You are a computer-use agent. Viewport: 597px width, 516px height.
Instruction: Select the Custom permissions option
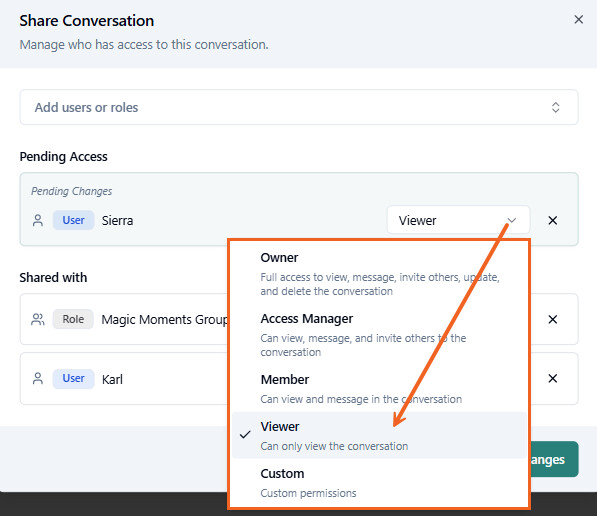point(379,482)
